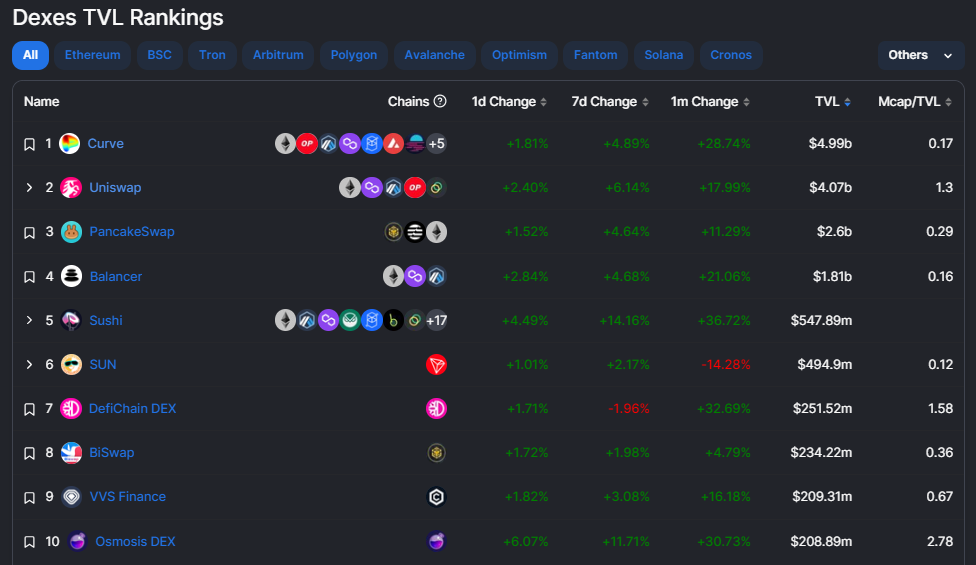This screenshot has height=565, width=976.
Task: Bookmark the Osmosis DEX row
Action: (x=29, y=542)
